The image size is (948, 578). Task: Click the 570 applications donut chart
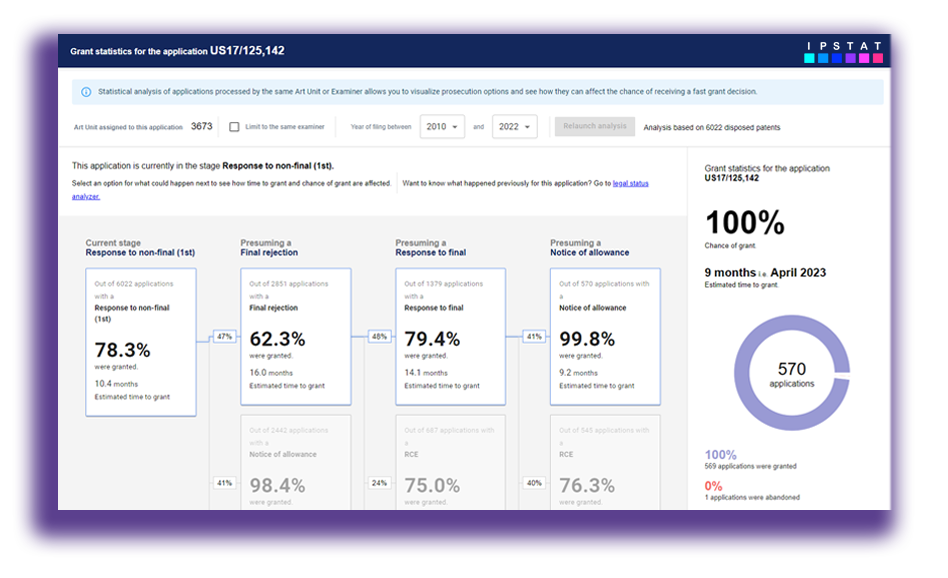[x=792, y=373]
